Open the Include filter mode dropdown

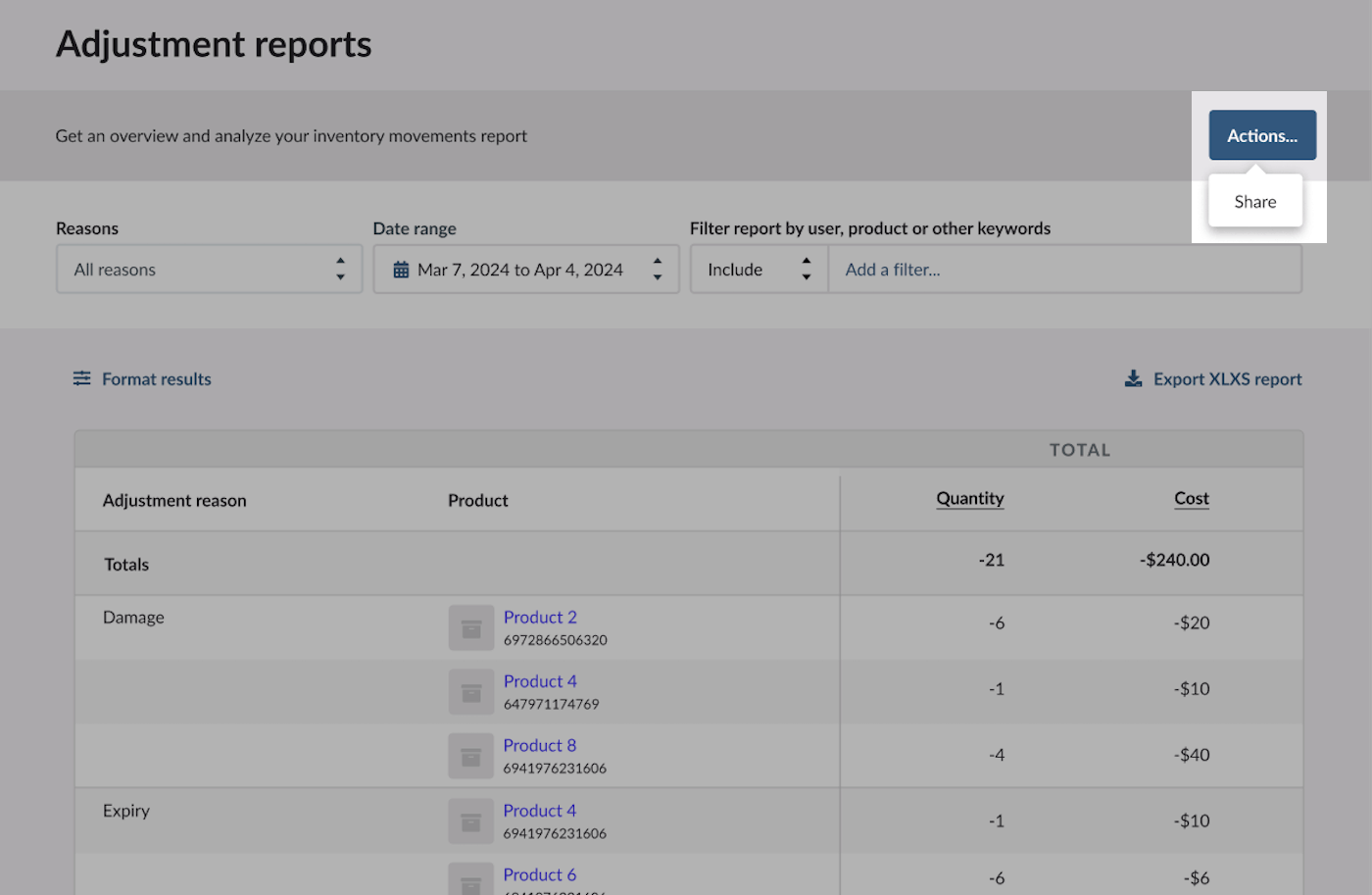[759, 270]
